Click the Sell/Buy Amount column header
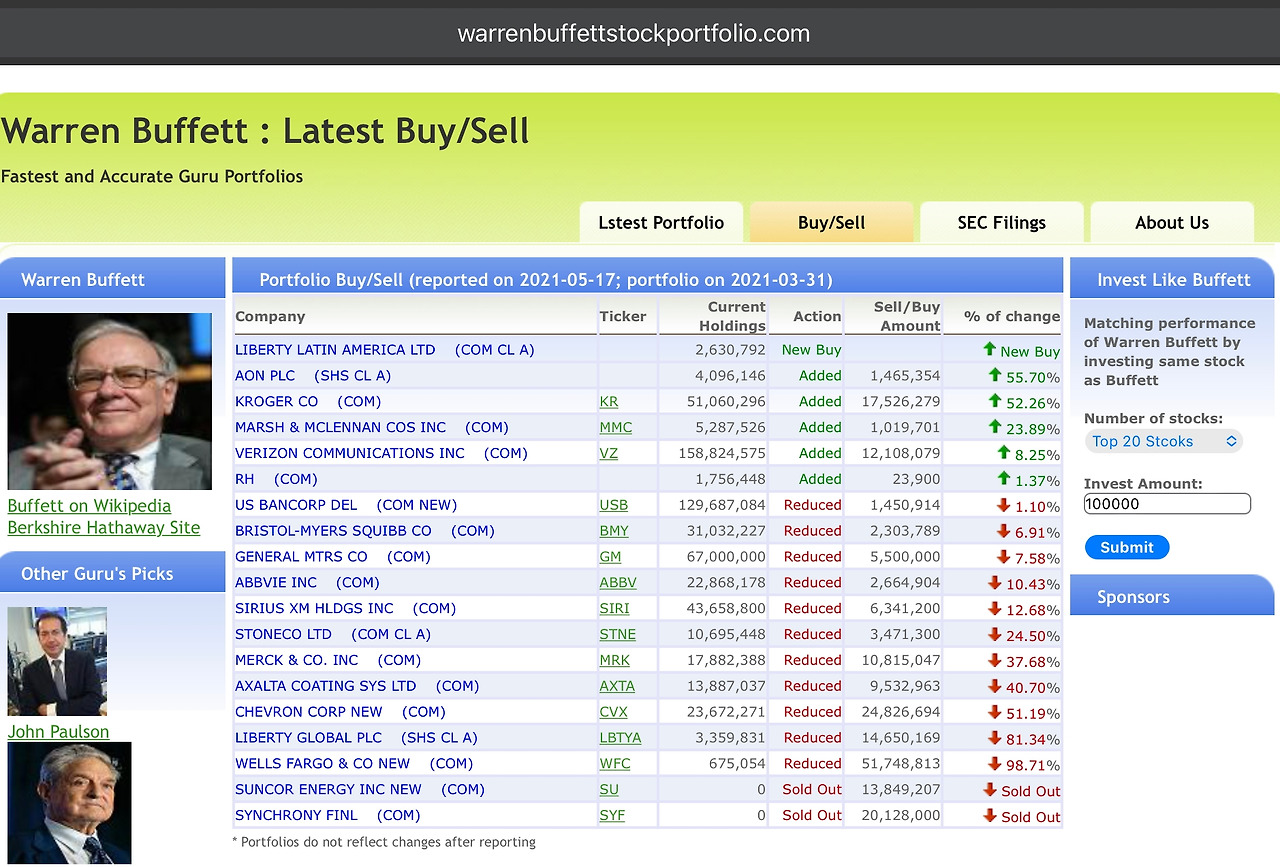The width and height of the screenshot is (1280, 867). click(x=908, y=316)
